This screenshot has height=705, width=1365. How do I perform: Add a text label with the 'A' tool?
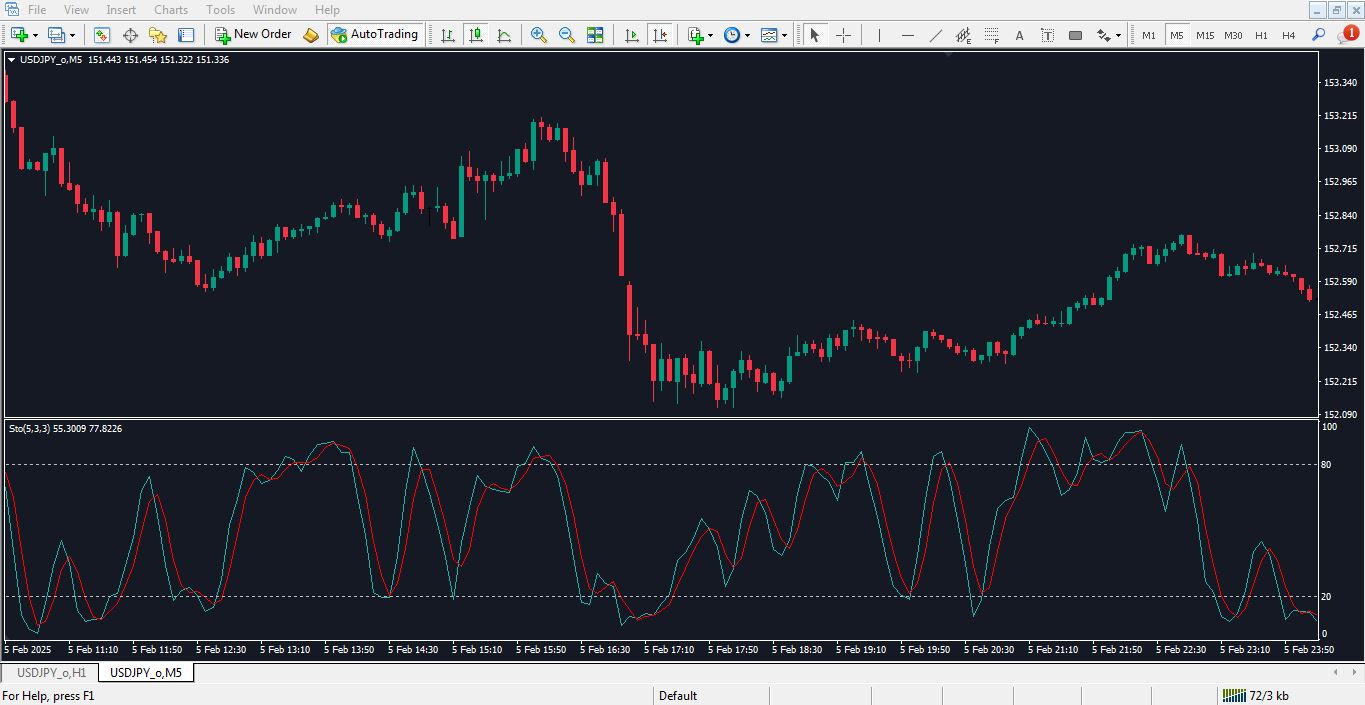coord(1019,35)
